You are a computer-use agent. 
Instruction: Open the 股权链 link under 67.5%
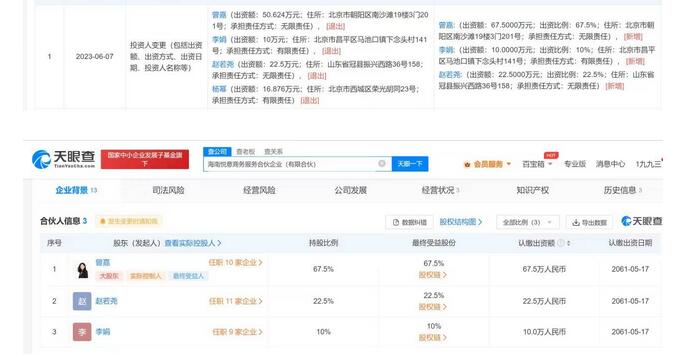(433, 275)
